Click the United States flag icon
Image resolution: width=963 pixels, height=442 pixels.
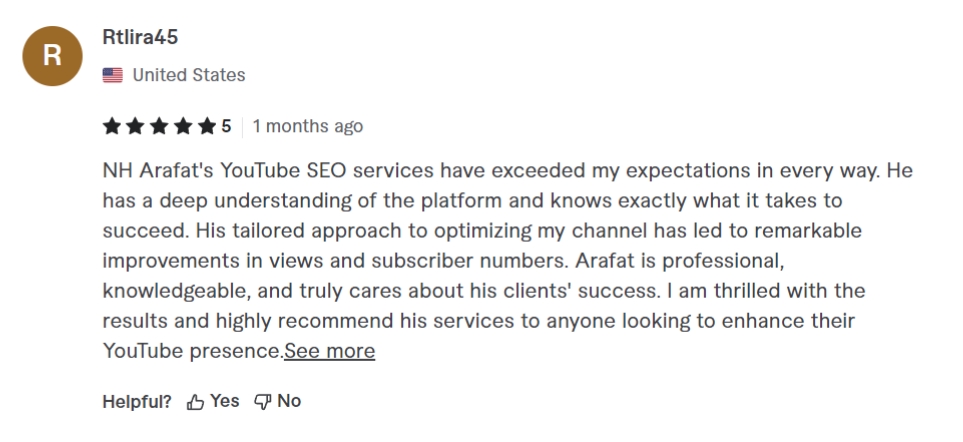coord(113,75)
